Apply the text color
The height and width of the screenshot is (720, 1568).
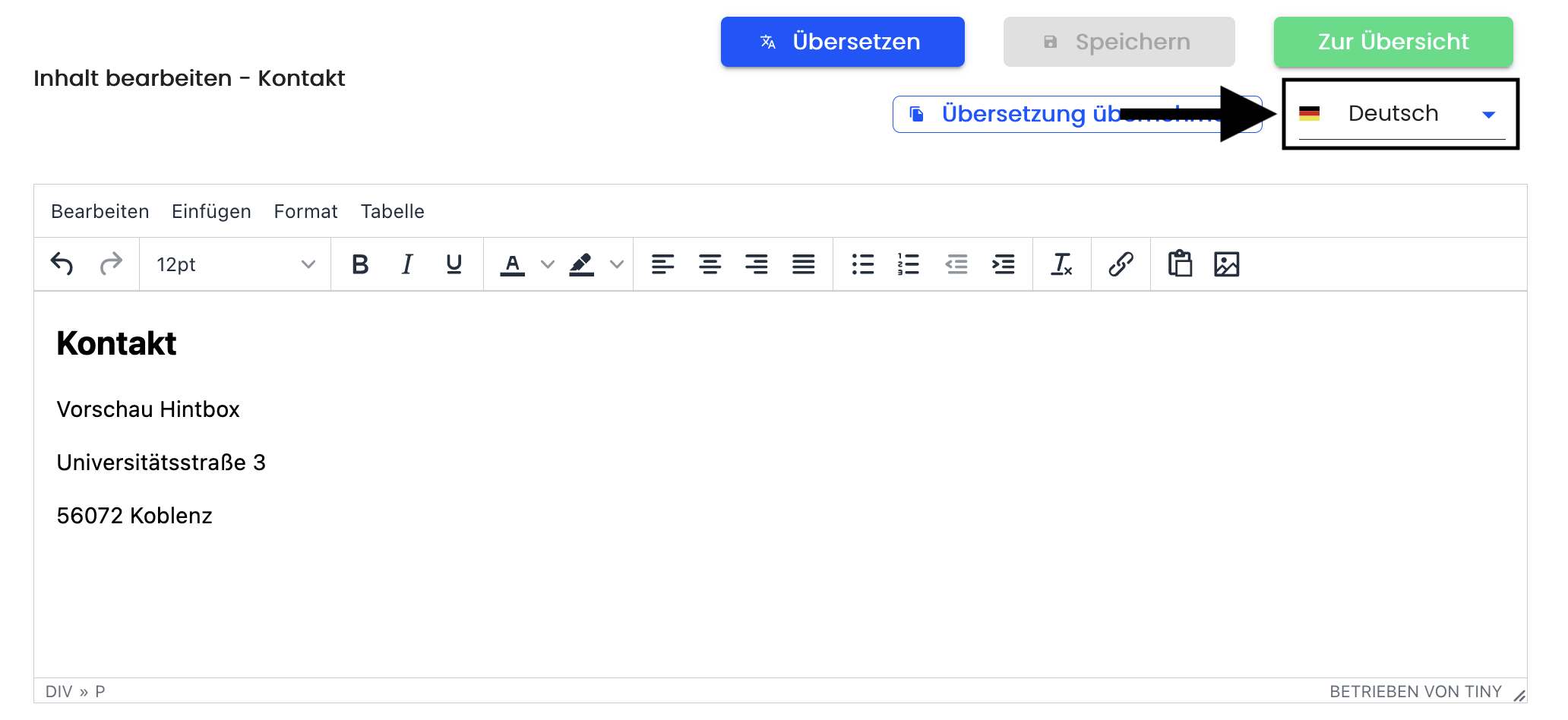(x=513, y=264)
